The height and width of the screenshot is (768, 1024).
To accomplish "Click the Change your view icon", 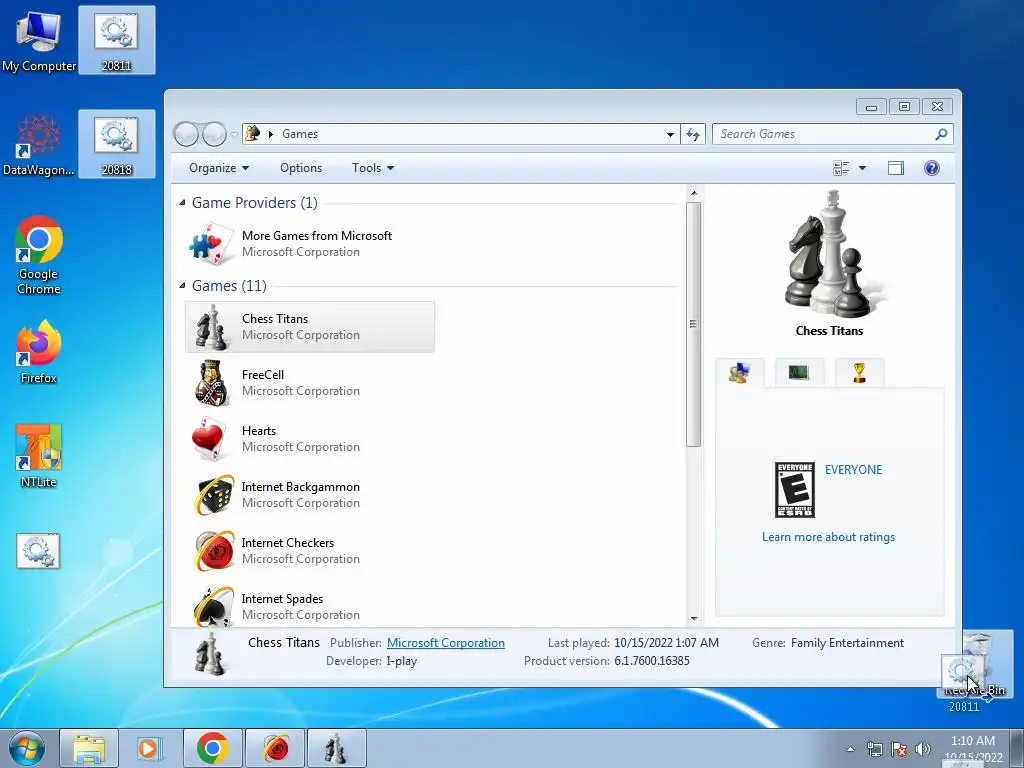I will pyautogui.click(x=841, y=168).
